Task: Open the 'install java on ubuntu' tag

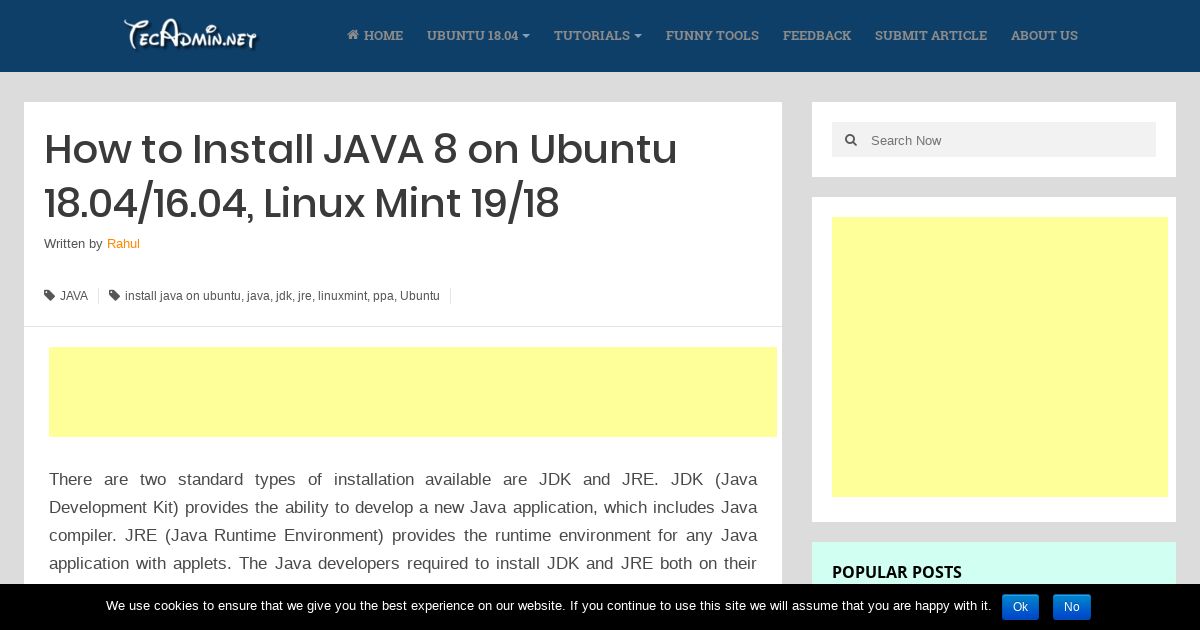Action: point(183,296)
